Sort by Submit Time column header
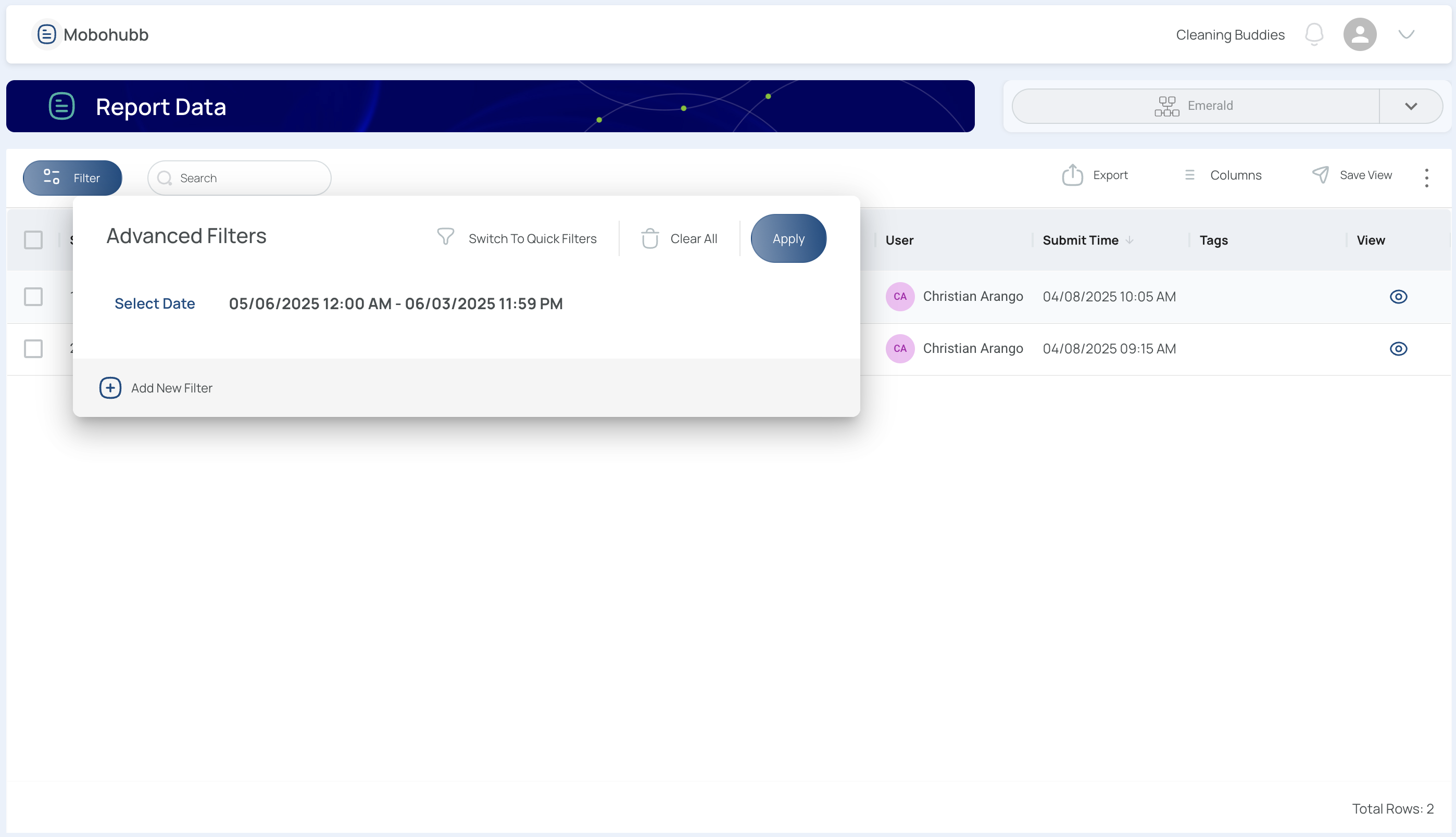 click(1081, 240)
